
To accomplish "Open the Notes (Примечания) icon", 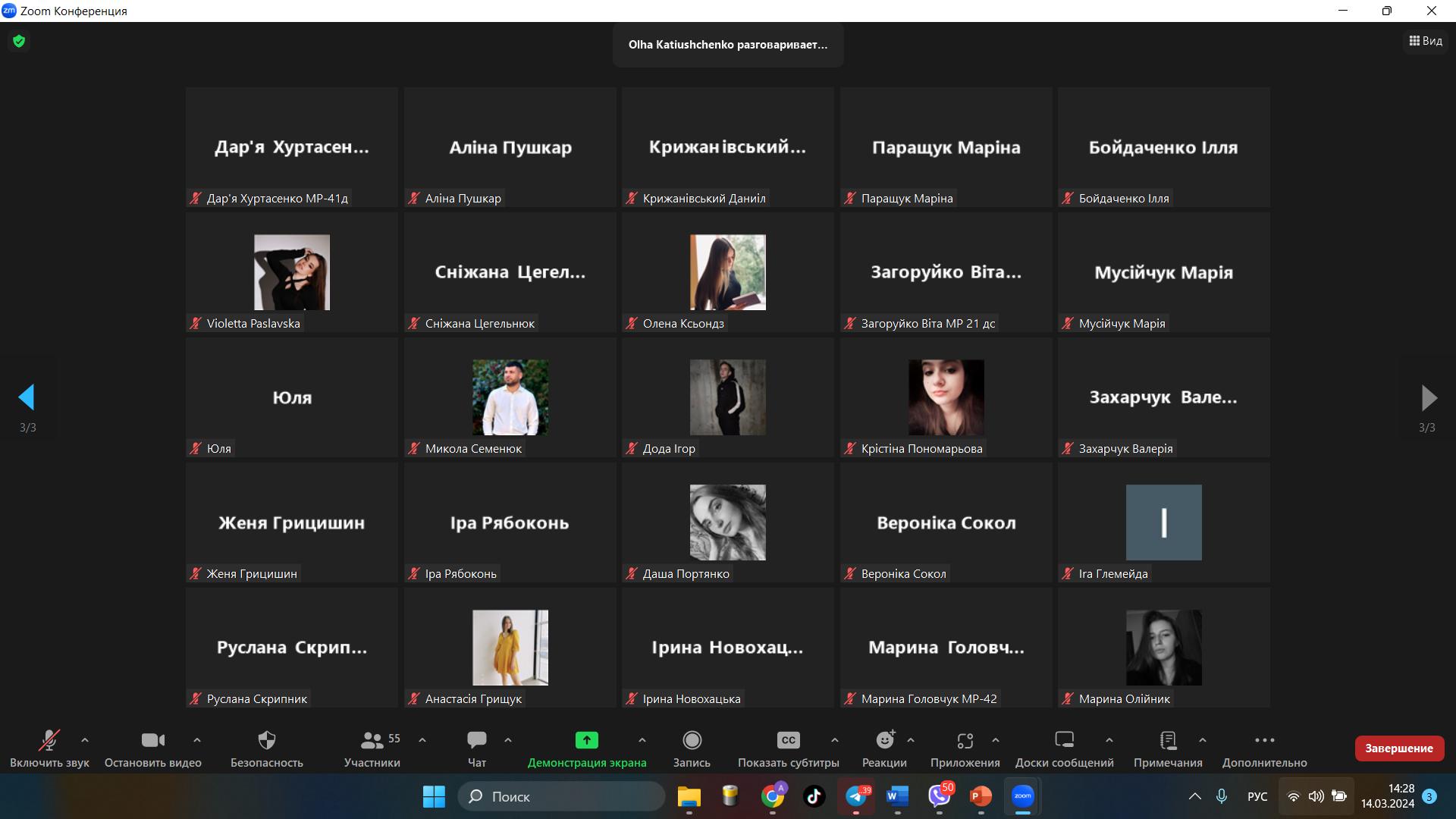I will click(x=1168, y=740).
